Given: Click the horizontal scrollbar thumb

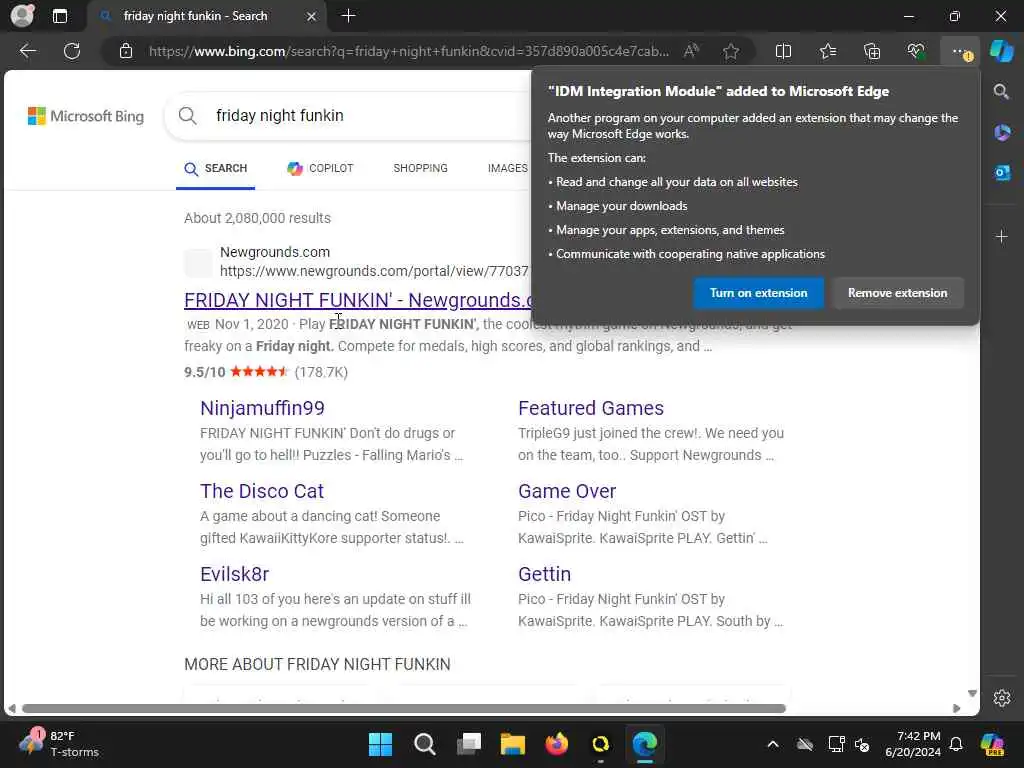Looking at the screenshot, I should coord(404,709).
